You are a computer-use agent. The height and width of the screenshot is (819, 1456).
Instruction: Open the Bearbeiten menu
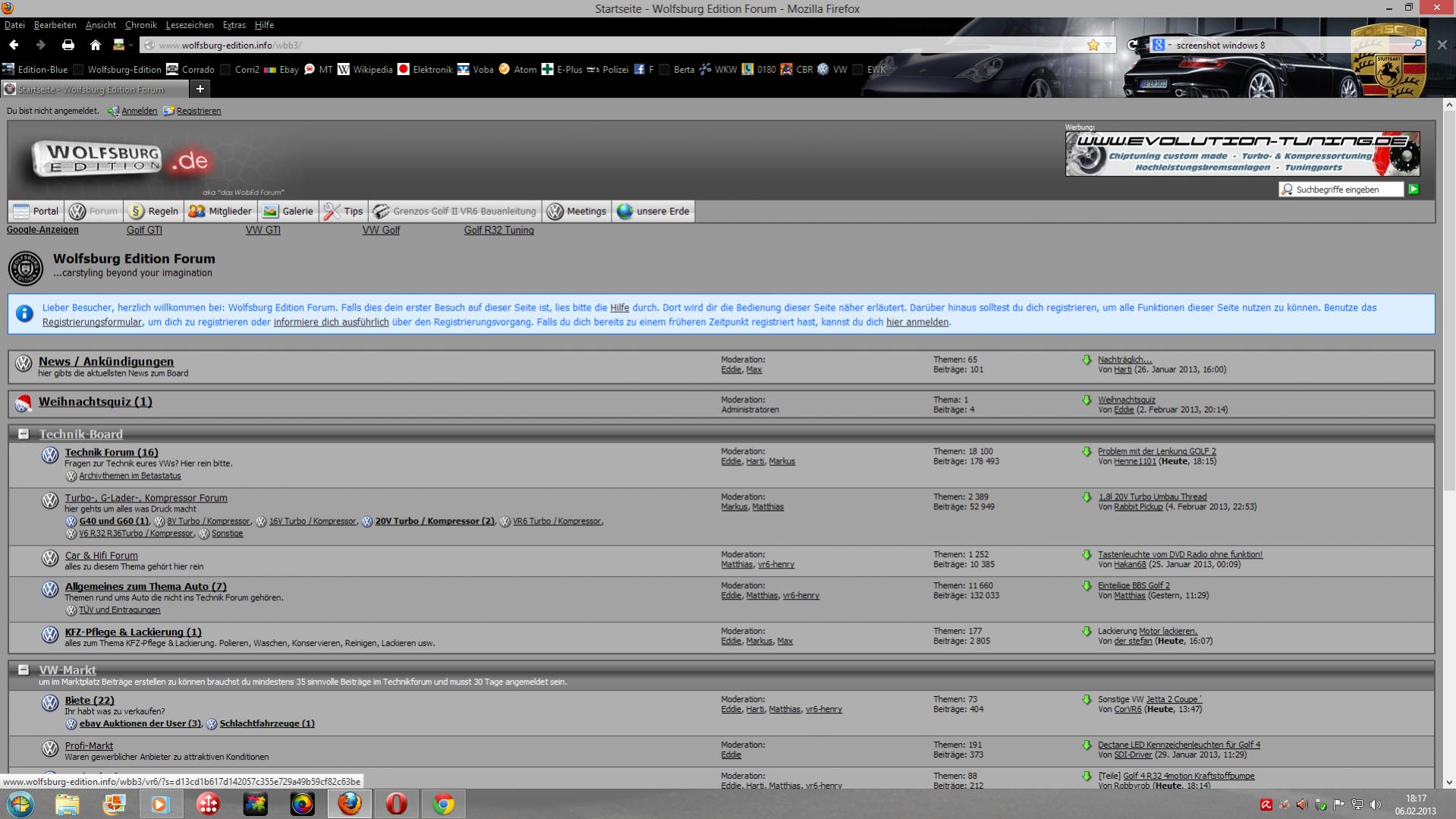(55, 25)
